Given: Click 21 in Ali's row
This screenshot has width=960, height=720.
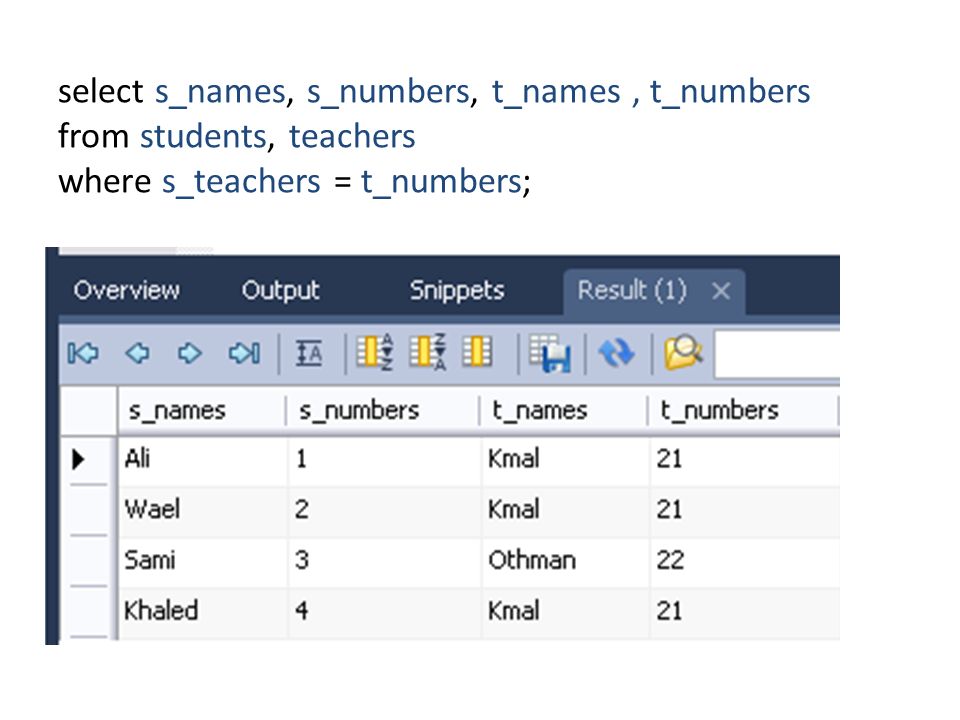Looking at the screenshot, I should point(745,459).
